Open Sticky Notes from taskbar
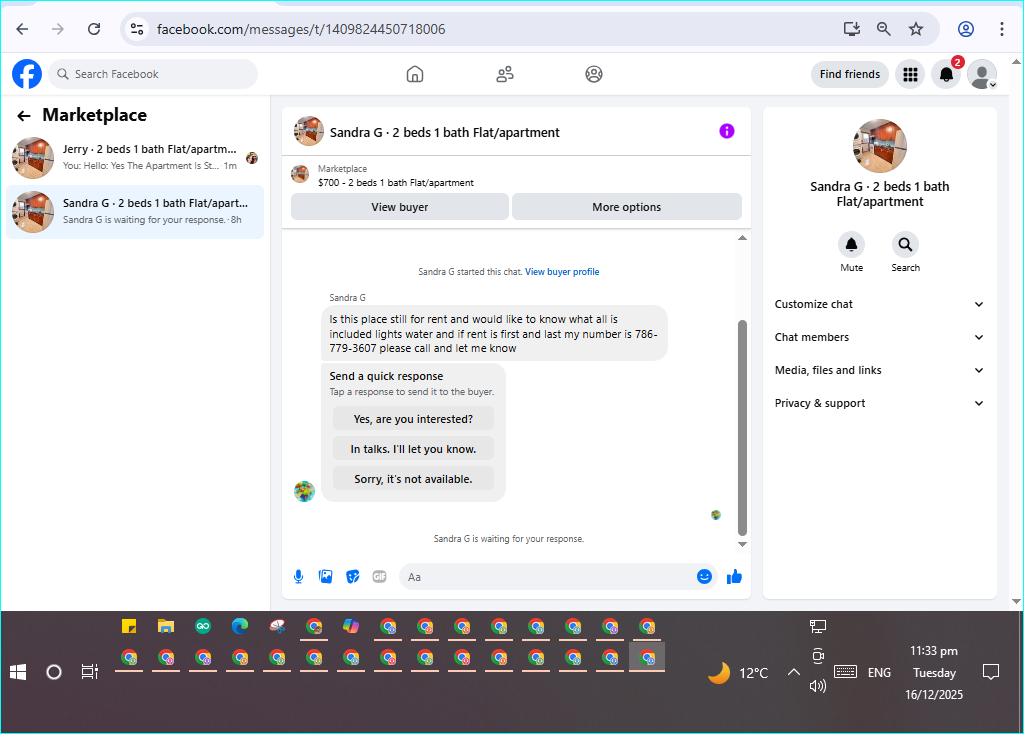The width and height of the screenshot is (1024, 734). pos(129,626)
